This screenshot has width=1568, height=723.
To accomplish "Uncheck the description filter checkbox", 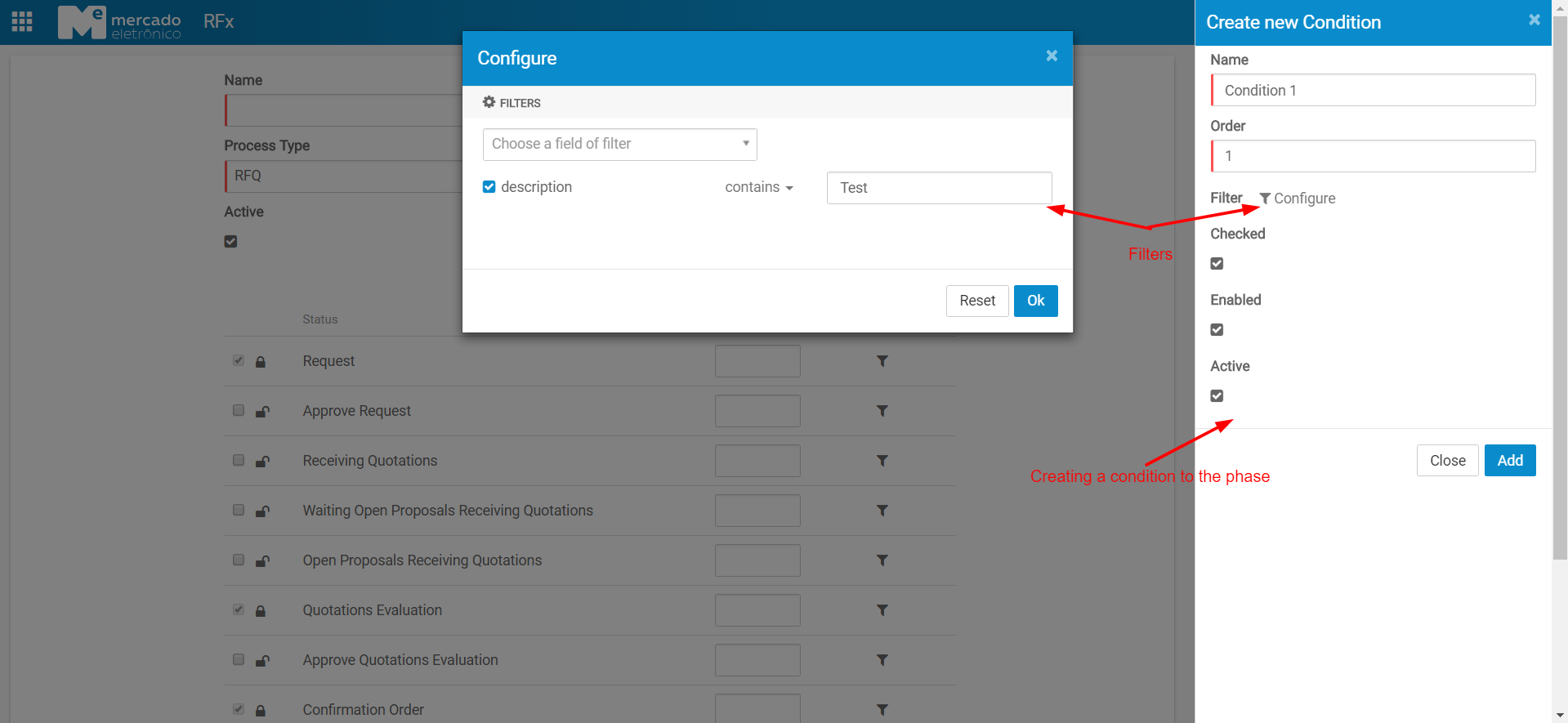I will 489,187.
